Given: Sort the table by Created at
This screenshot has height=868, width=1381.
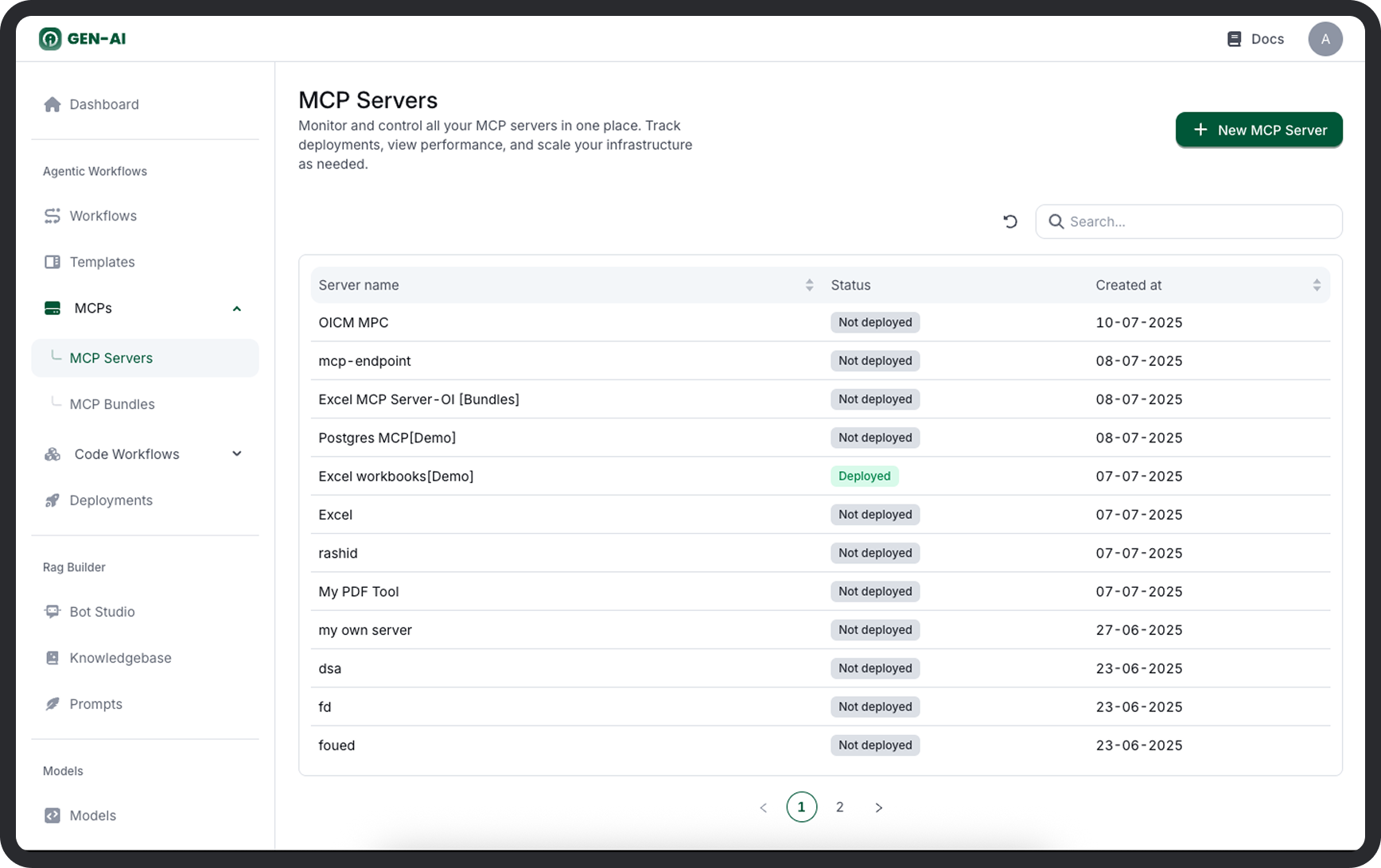Looking at the screenshot, I should 1316,285.
